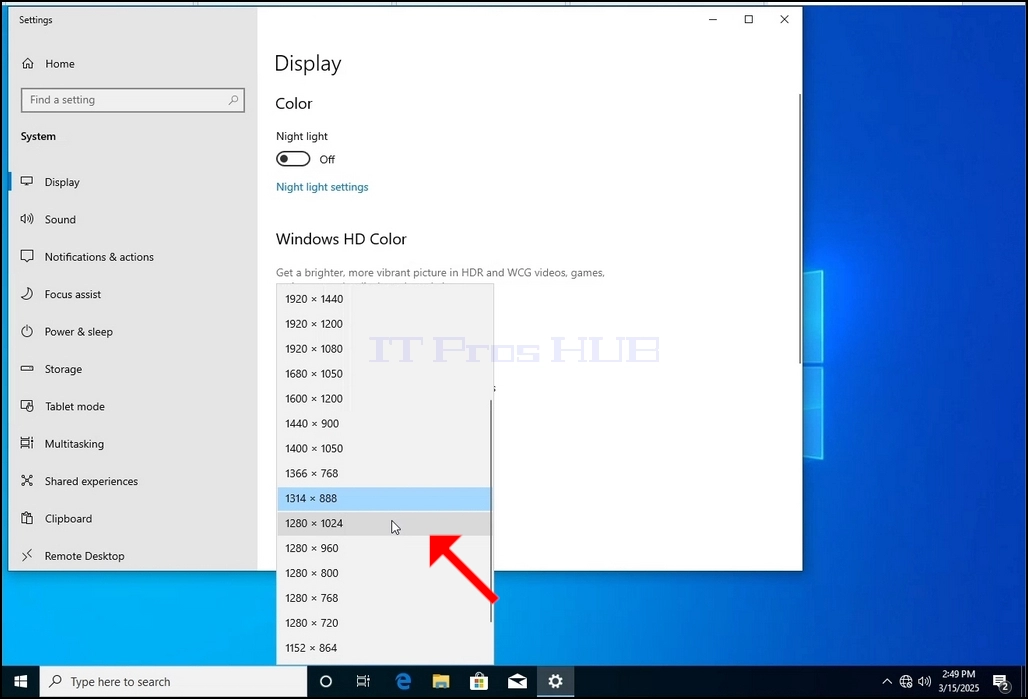Open Microsoft Store from taskbar
The width and height of the screenshot is (1028, 699).
click(x=479, y=682)
